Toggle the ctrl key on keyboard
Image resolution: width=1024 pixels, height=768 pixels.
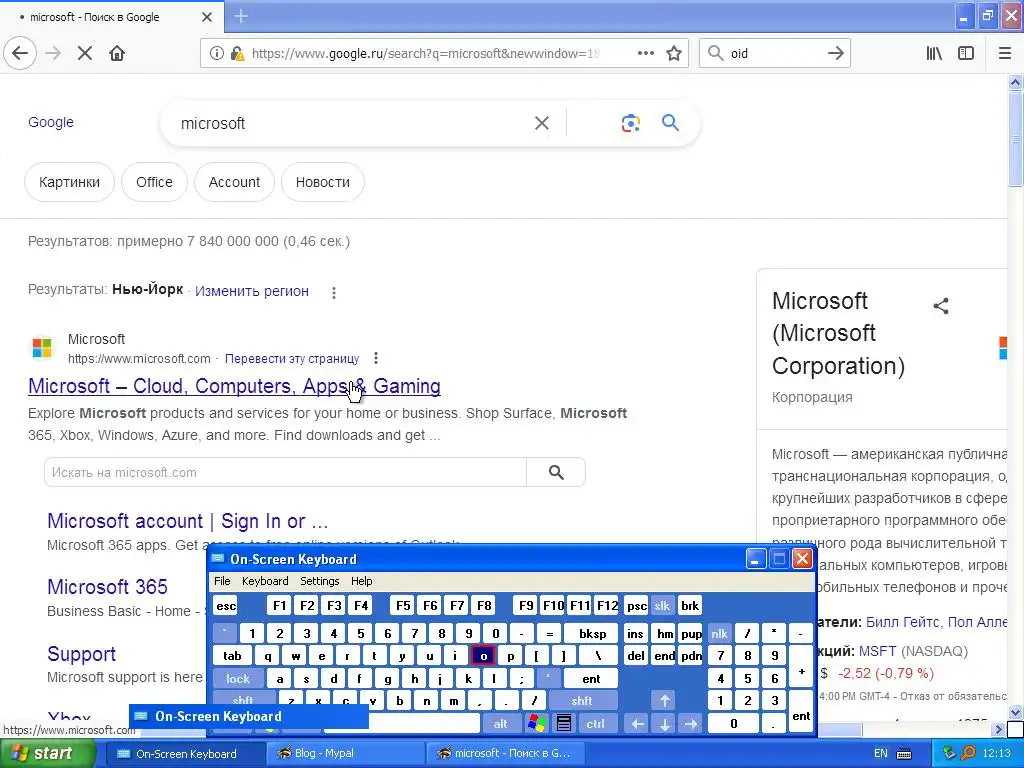click(595, 724)
